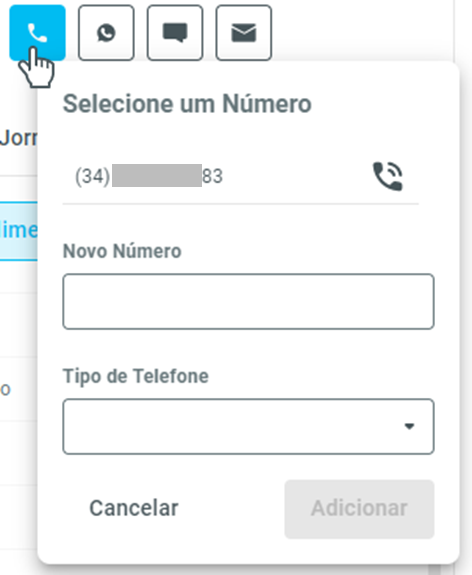Expand the phone type caret arrow
Viewport: 472px width, 575px height.
pos(409,426)
